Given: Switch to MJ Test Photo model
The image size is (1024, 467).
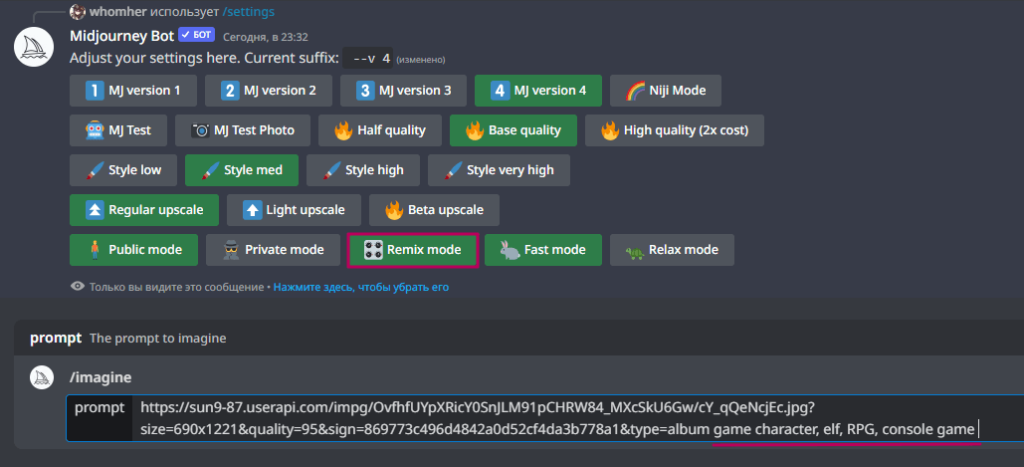Looking at the screenshot, I should (242, 130).
